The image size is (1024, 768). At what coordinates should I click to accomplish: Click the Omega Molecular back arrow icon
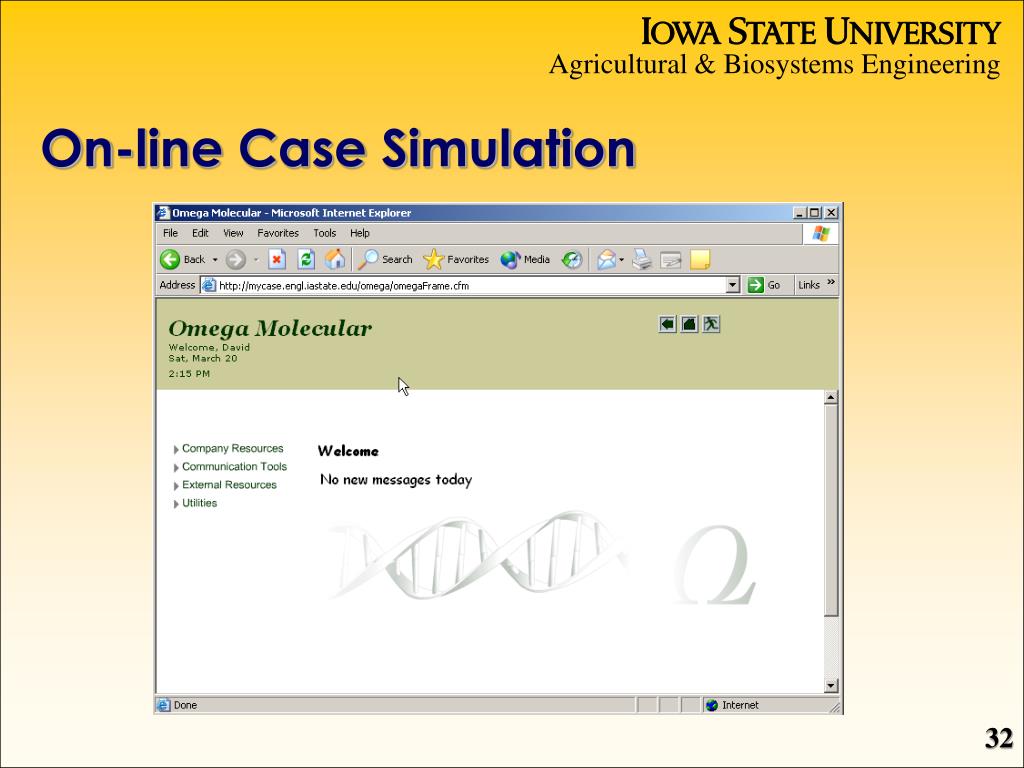pyautogui.click(x=667, y=324)
